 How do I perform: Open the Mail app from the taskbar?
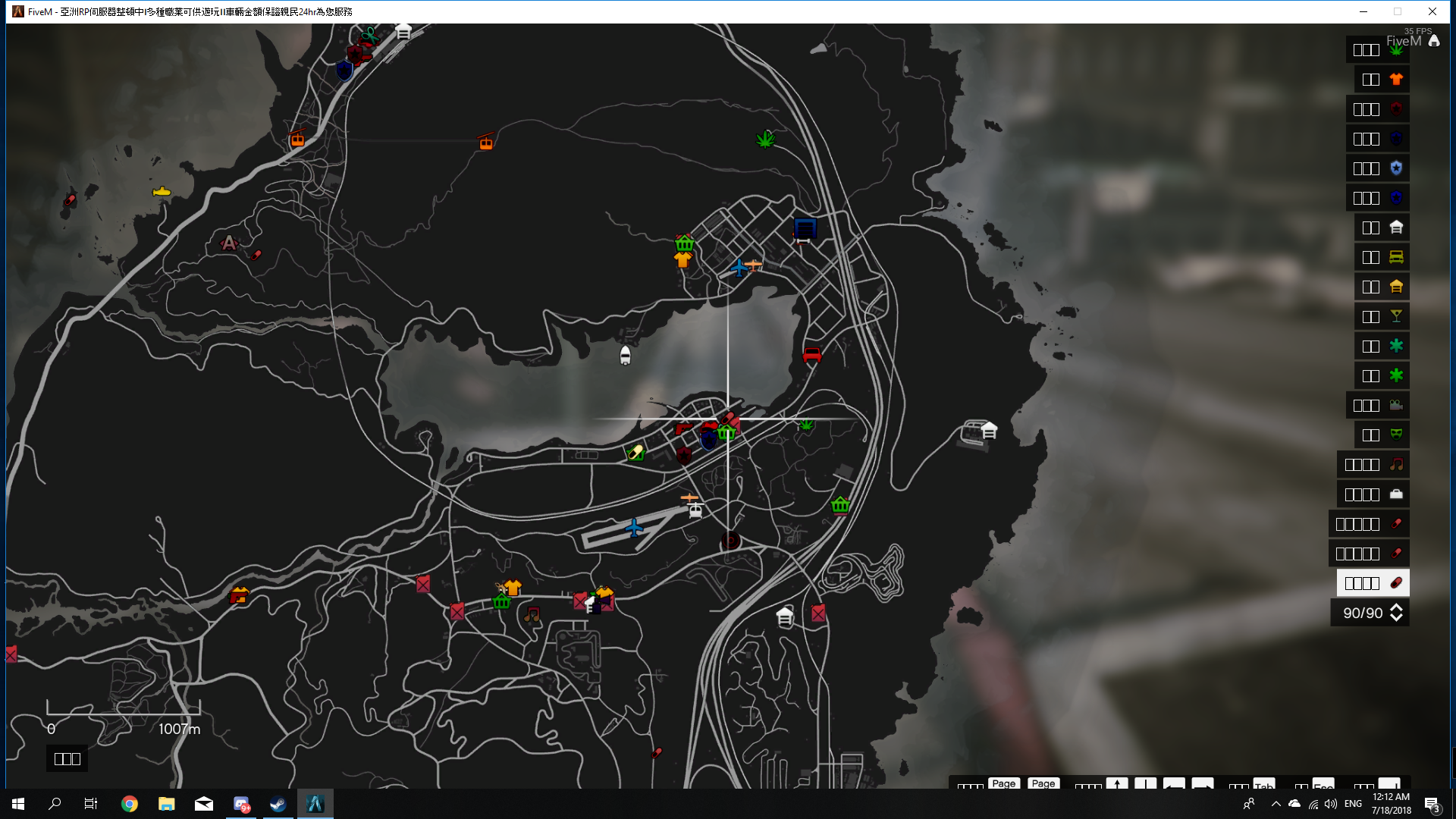point(204,804)
